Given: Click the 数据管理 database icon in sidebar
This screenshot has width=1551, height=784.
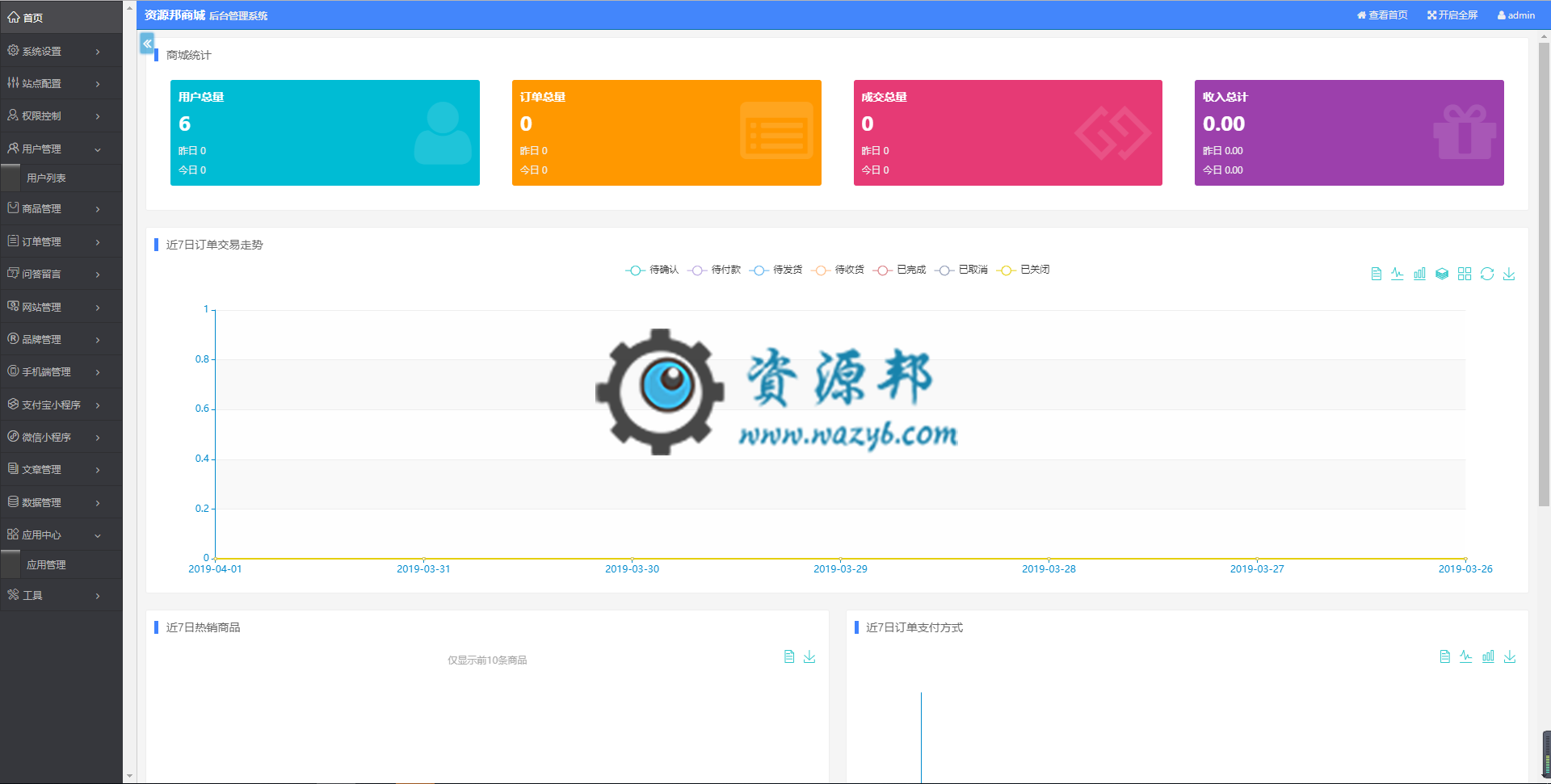Looking at the screenshot, I should pos(13,501).
